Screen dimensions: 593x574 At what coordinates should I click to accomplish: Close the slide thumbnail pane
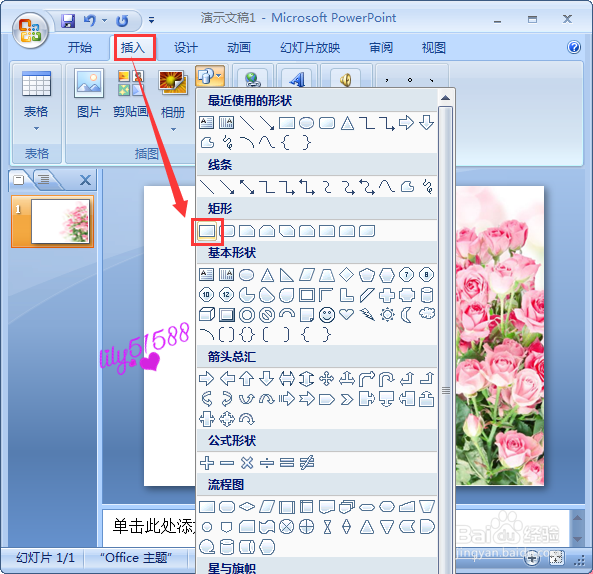point(85,180)
